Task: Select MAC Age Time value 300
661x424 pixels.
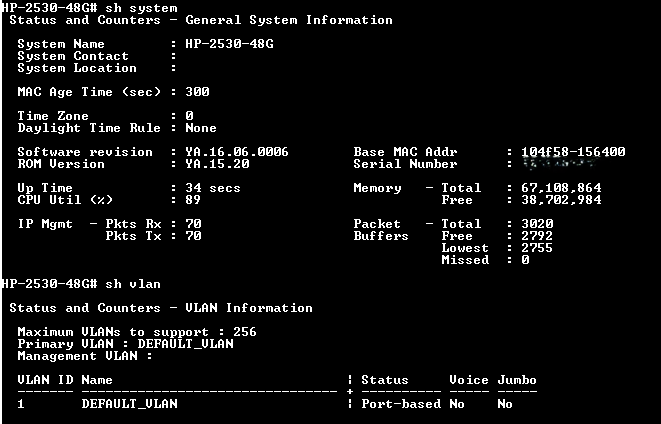Action: tap(197, 92)
